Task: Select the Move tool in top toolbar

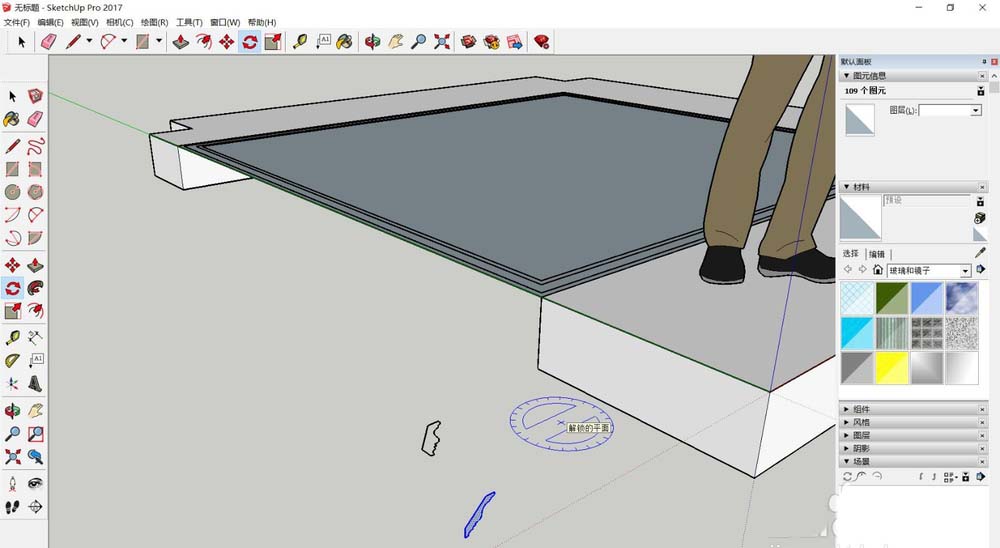Action: (x=226, y=41)
